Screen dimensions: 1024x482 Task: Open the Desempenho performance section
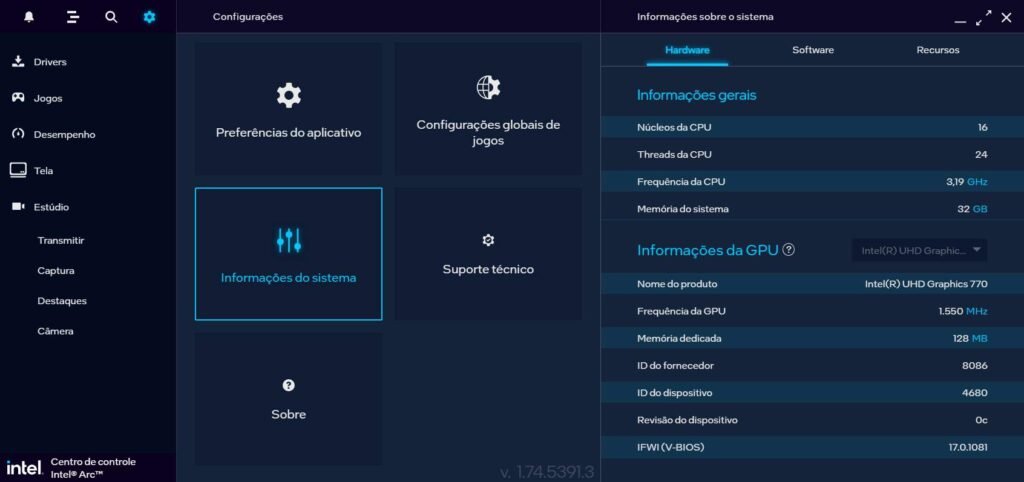tap(64, 134)
